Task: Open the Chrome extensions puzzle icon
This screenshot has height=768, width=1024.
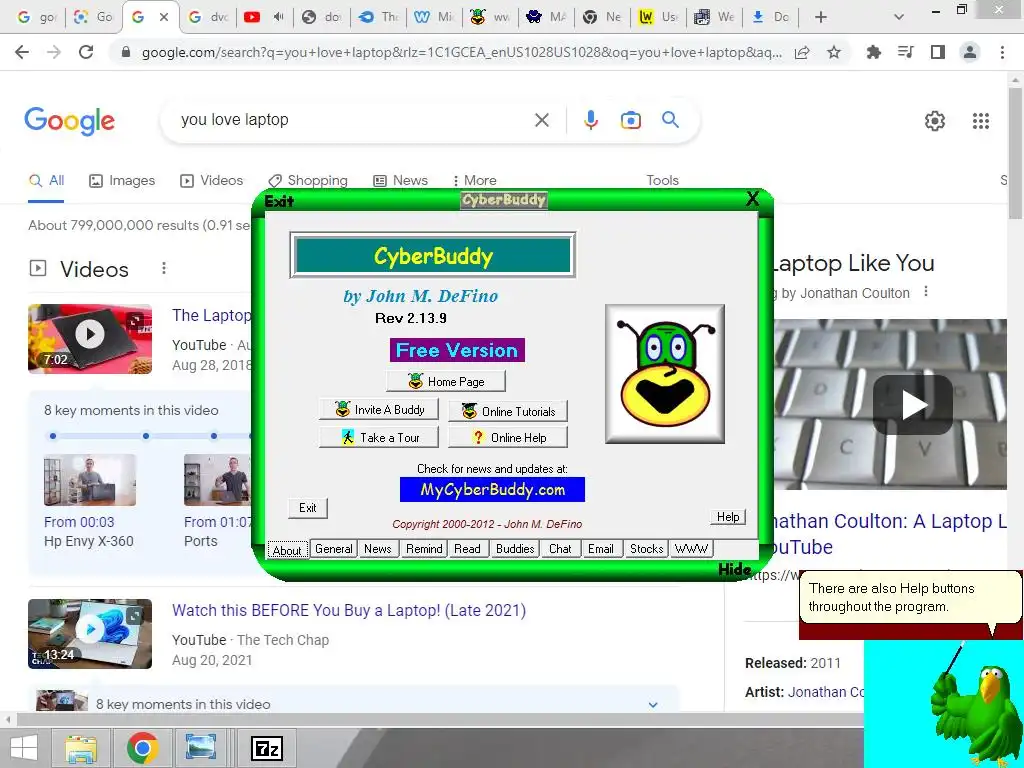Action: pos(873,52)
